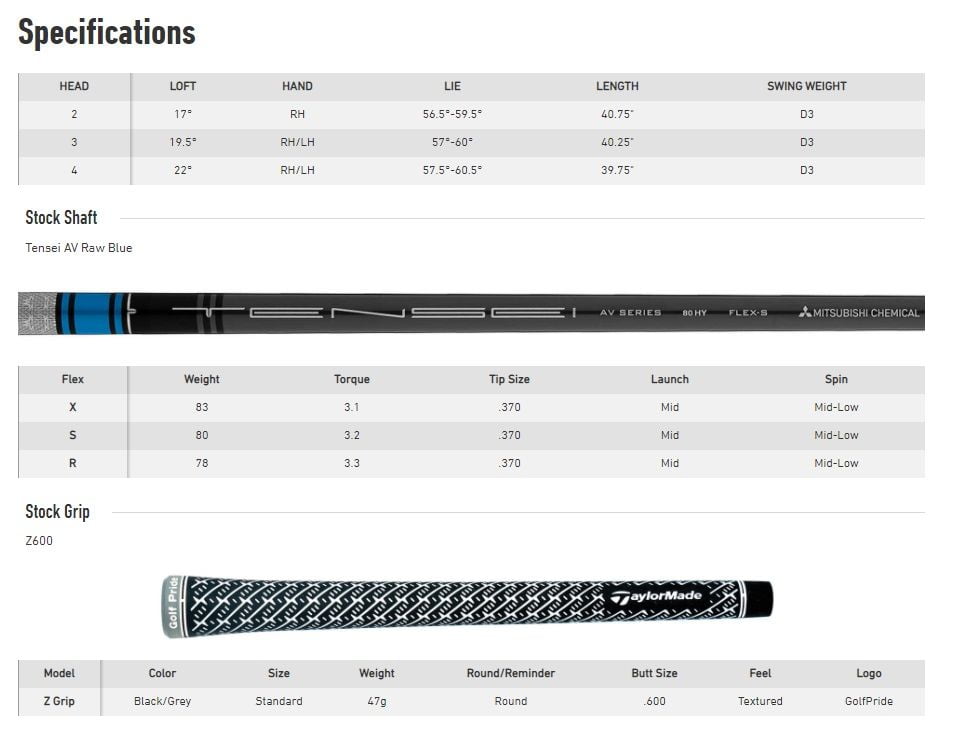Click the HEAD column header
Screen dimensions: 960x738
coord(74,86)
